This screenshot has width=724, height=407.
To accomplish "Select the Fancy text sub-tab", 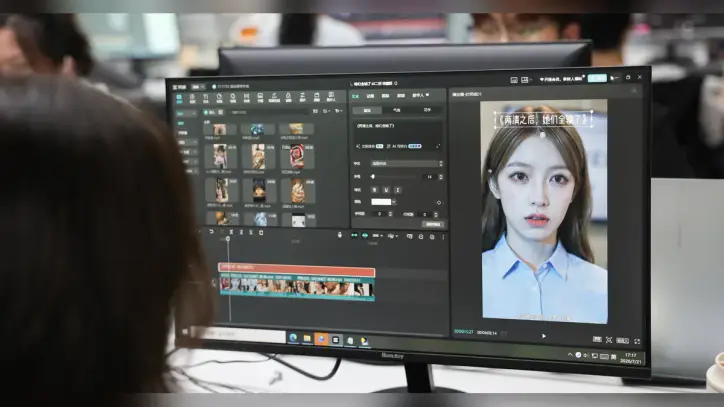I will [427, 110].
